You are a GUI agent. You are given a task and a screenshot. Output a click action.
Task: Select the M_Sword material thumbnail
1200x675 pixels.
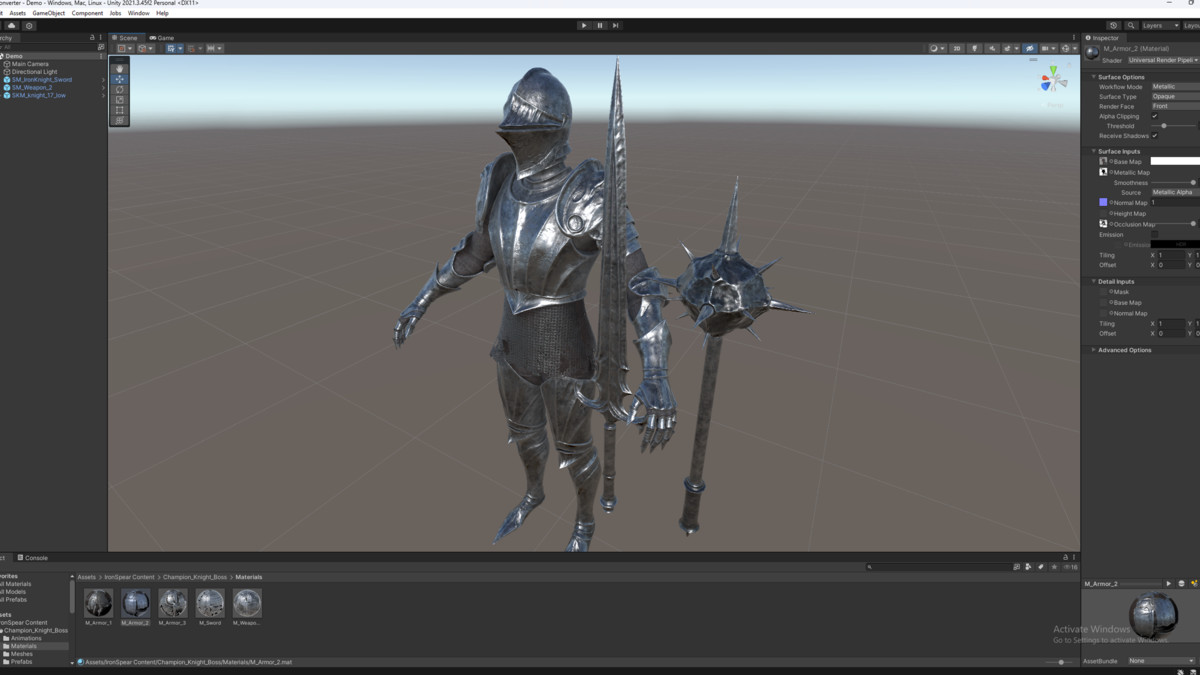pos(209,603)
